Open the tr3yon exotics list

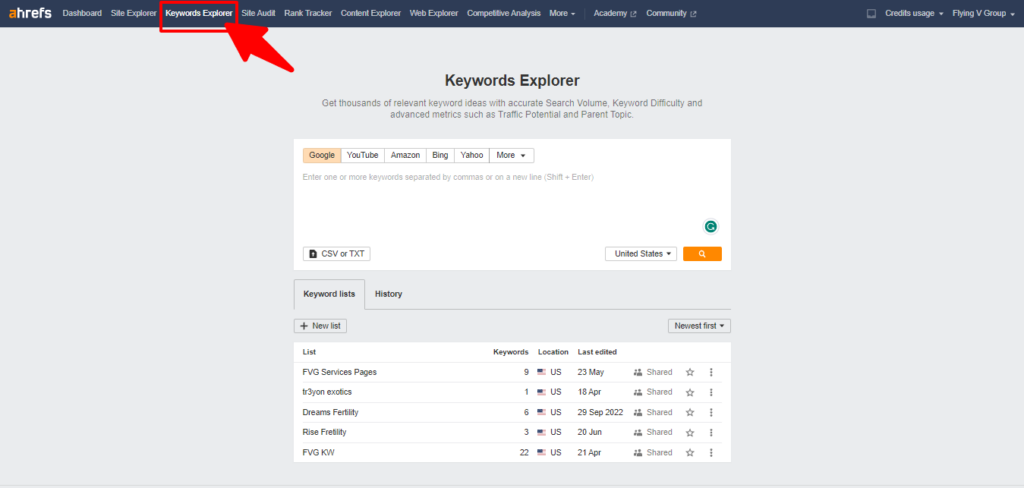327,392
